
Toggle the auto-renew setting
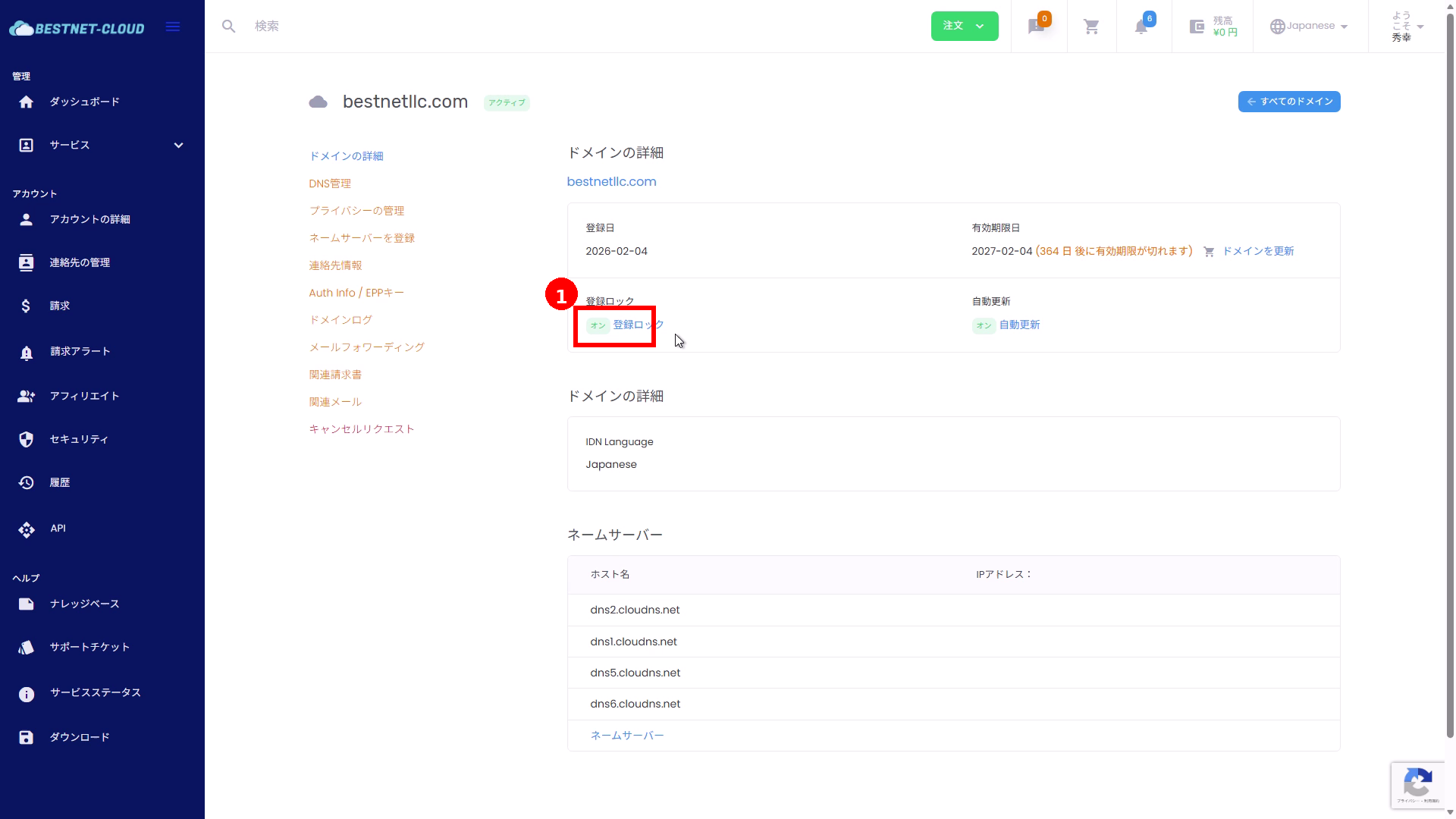point(1018,325)
